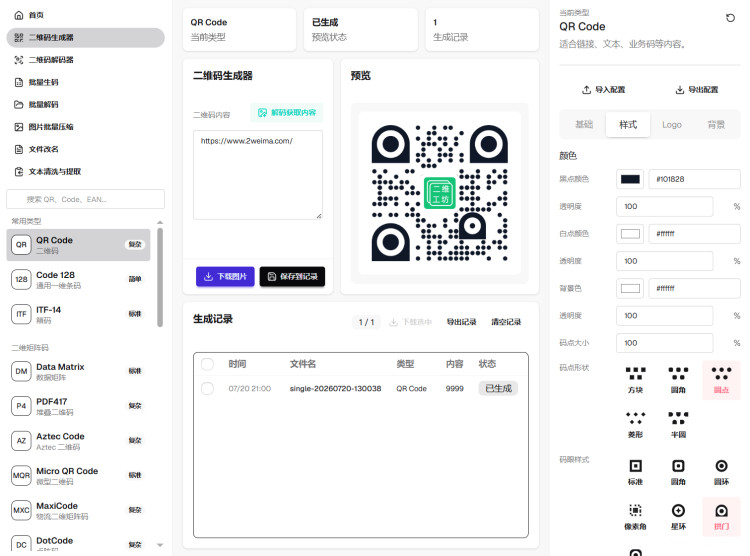Image resolution: width=750 pixels, height=556 pixels.
Task: Select 标准 eye style
Action: 635,472
